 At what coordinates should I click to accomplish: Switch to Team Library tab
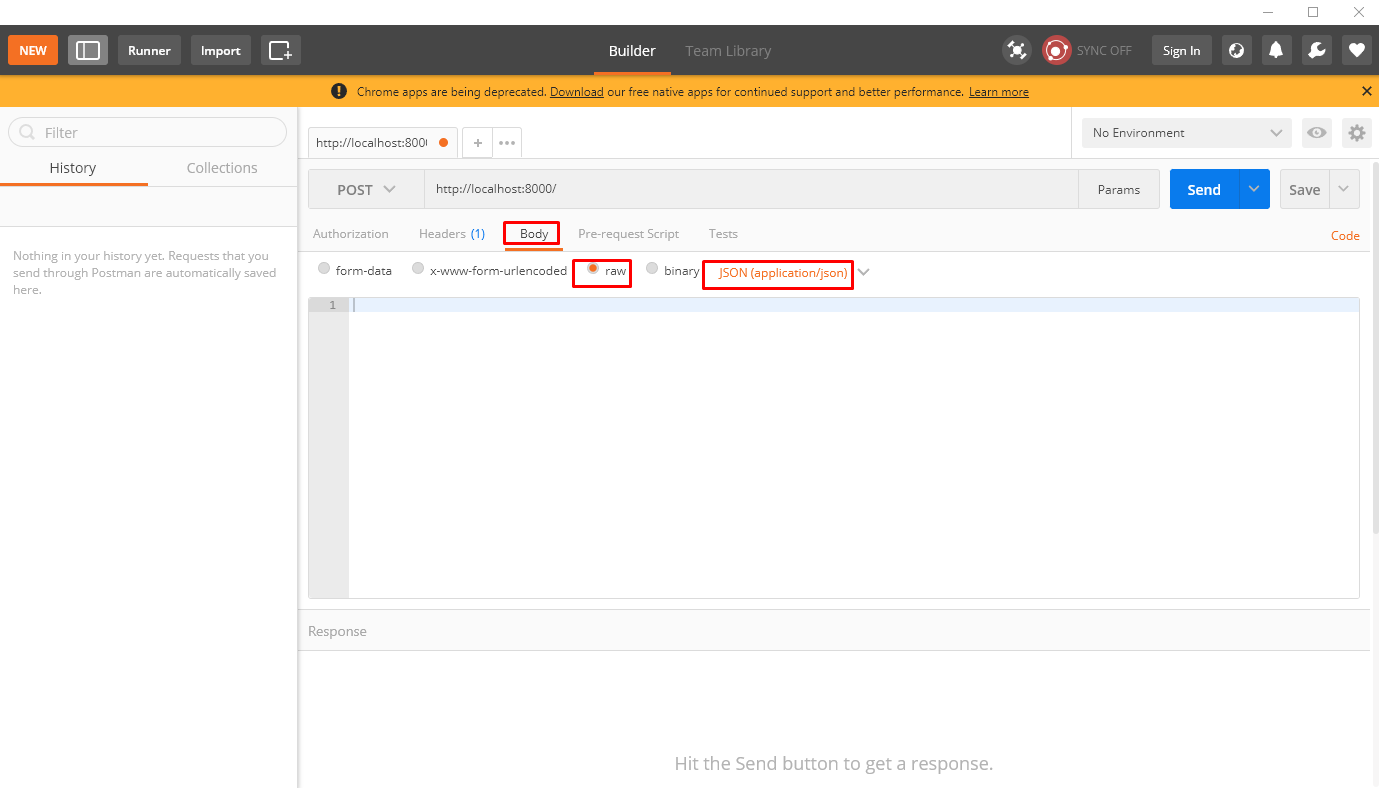(728, 51)
